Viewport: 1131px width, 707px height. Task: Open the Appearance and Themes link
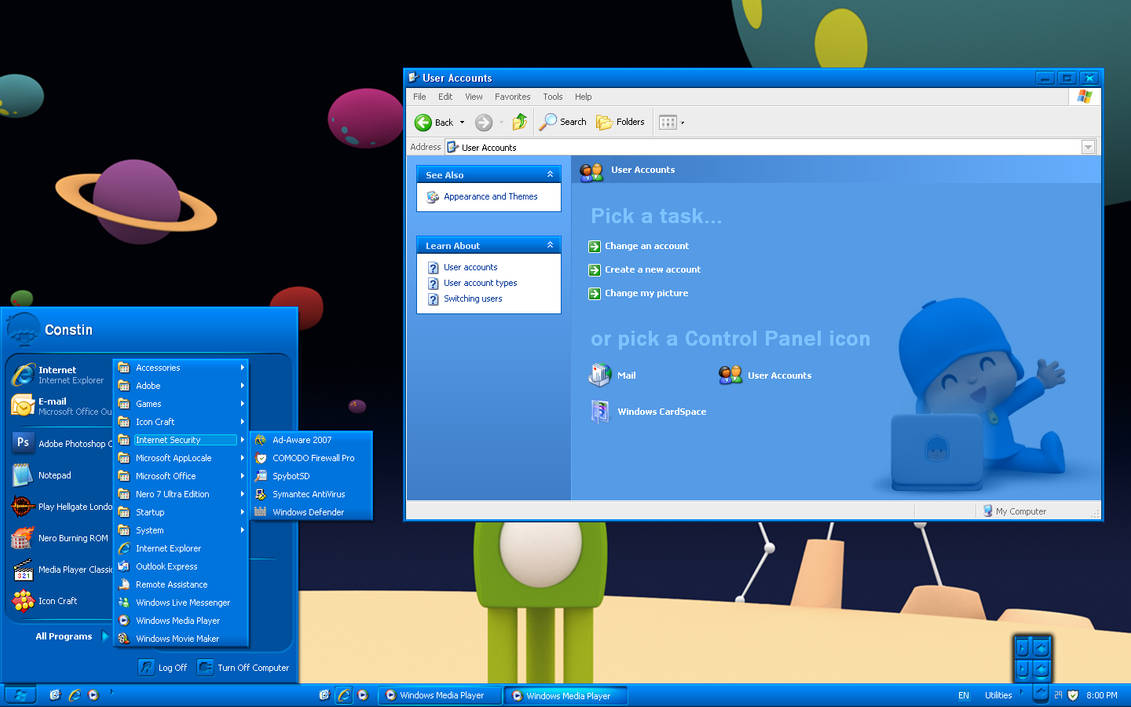(x=490, y=196)
